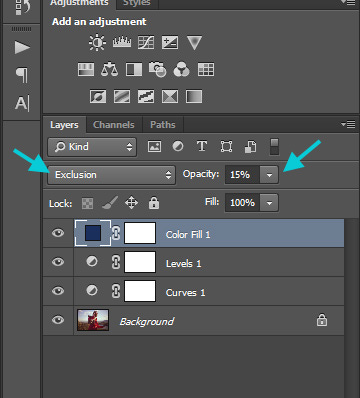
Task: Hide the Color Fill 1 layer
Action: [58, 233]
